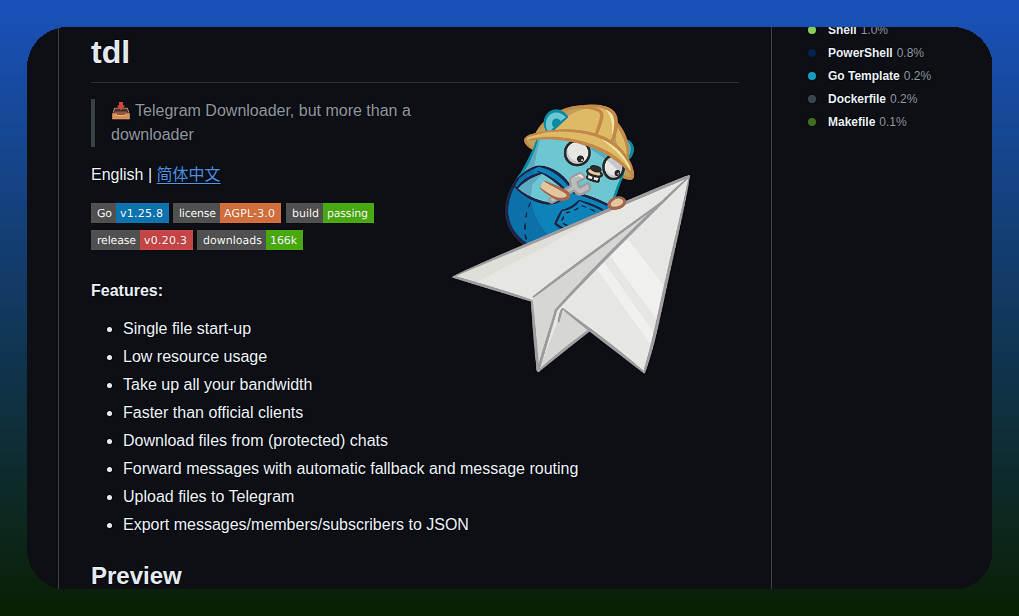Click the PowerShell color dot
This screenshot has width=1019, height=616.
[812, 53]
